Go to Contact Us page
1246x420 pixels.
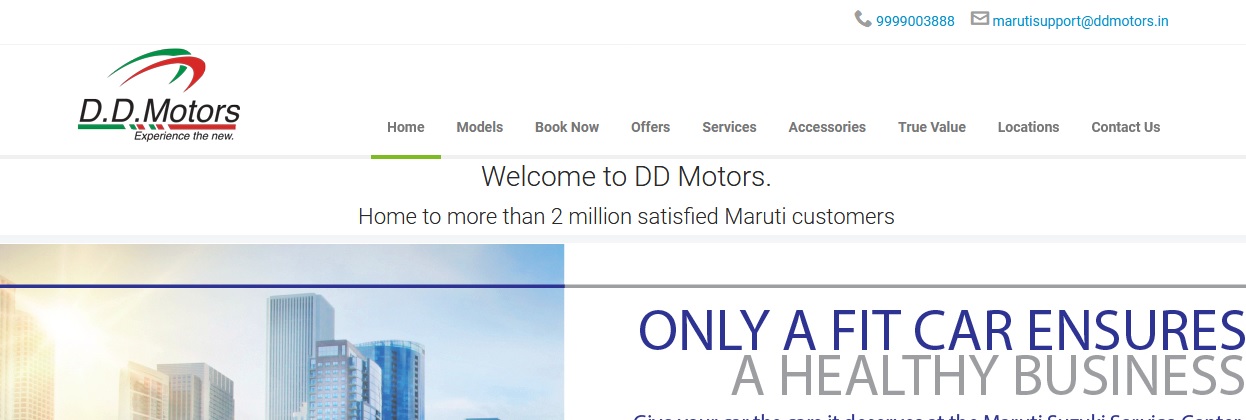point(1126,127)
